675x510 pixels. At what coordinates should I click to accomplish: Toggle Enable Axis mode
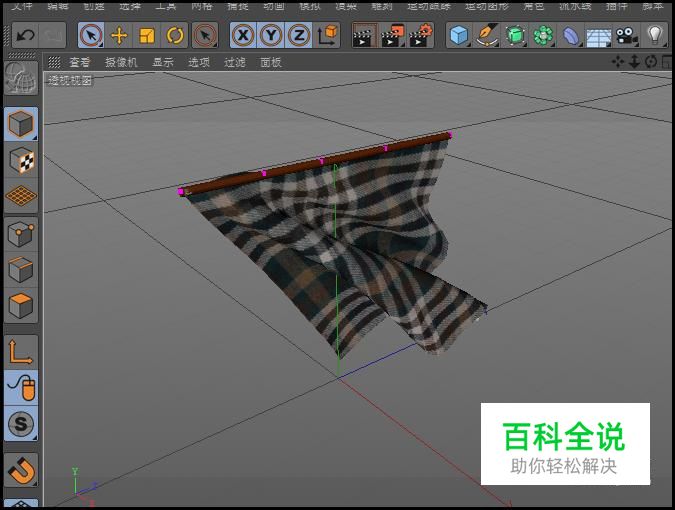(21, 352)
